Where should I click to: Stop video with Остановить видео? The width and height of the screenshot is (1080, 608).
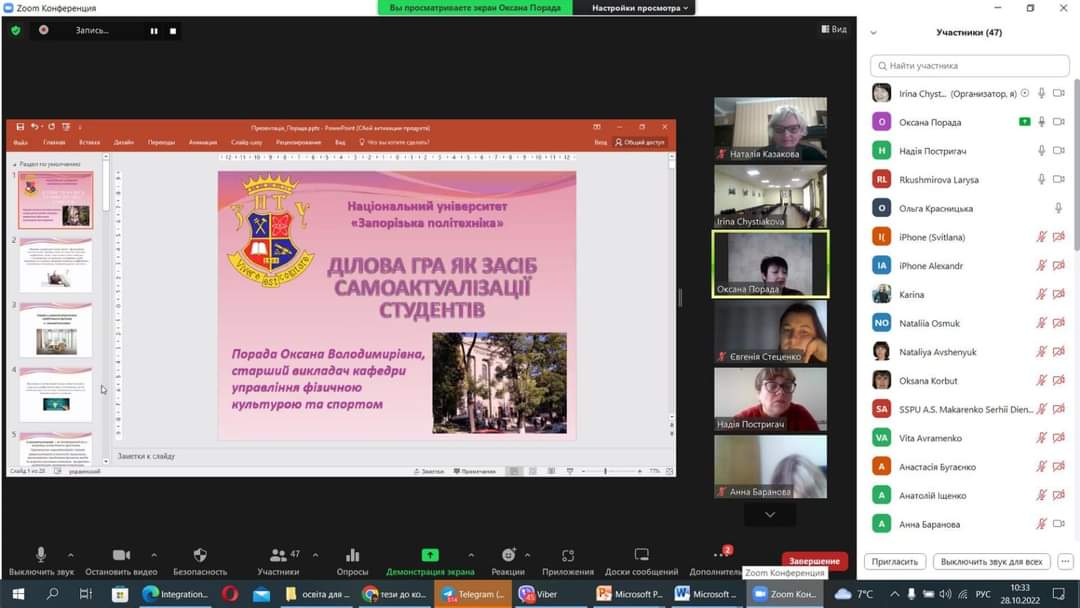(121, 555)
